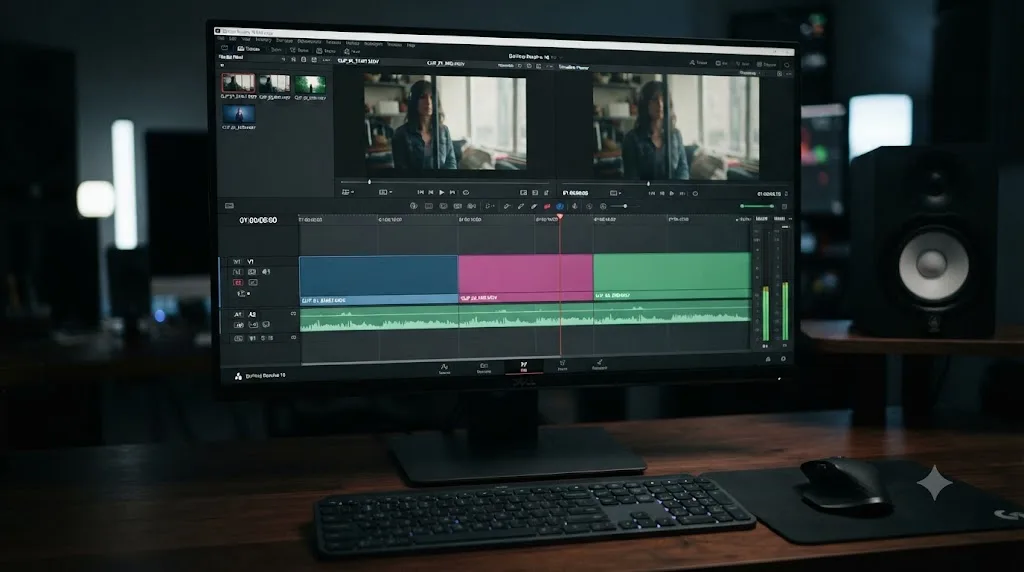Step forward in the source viewer

pos(453,193)
